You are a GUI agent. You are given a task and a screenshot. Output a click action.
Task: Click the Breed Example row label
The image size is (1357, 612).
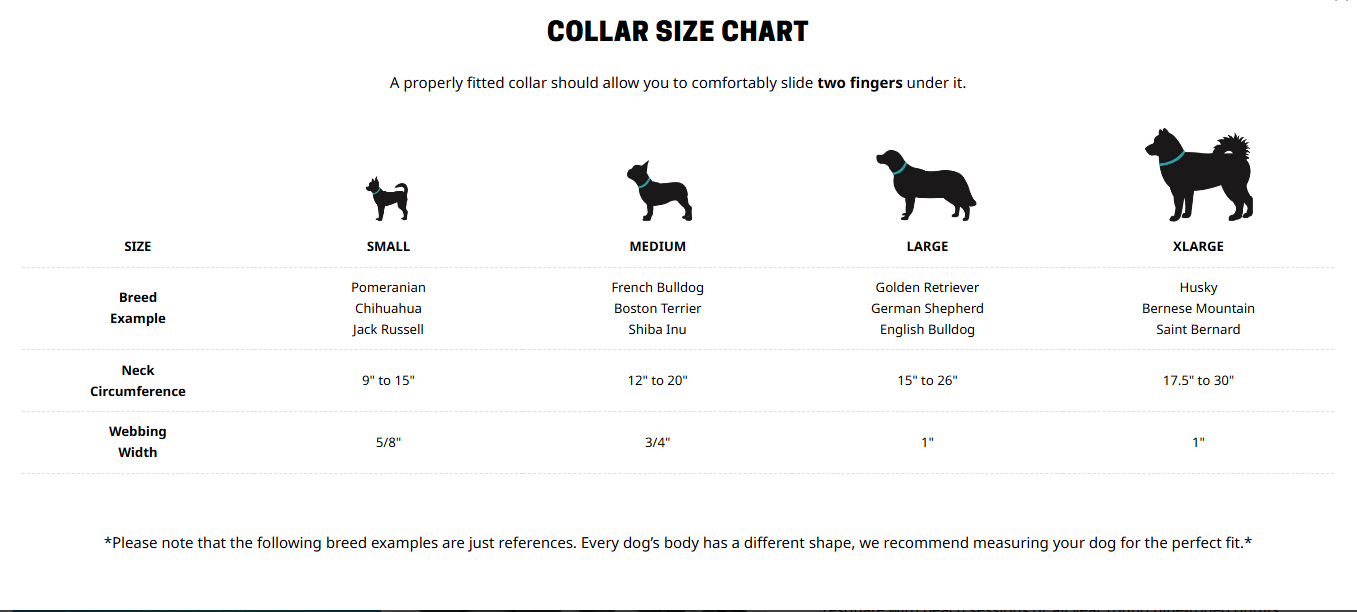(x=138, y=308)
